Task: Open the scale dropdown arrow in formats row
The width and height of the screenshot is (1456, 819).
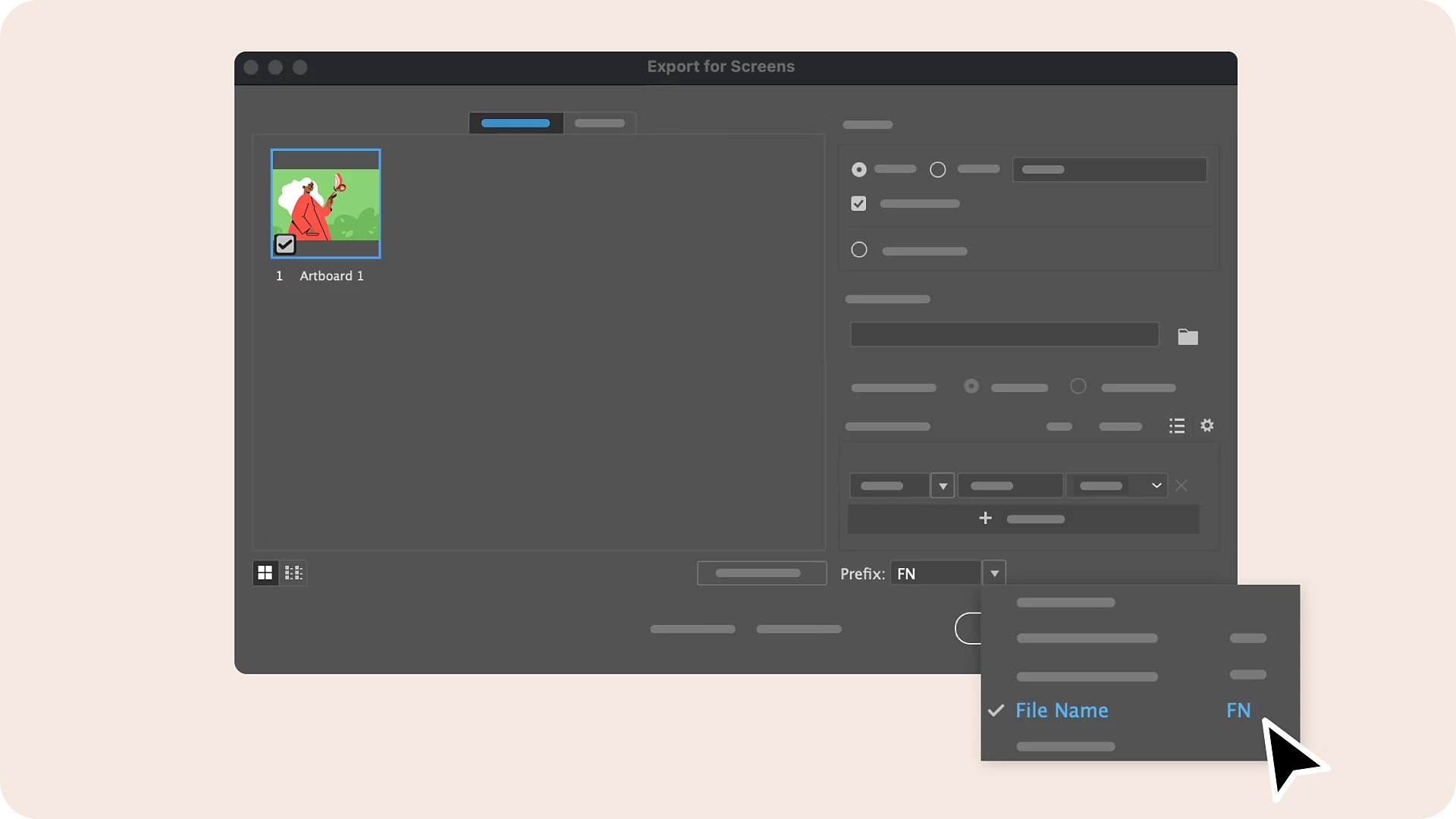Action: [943, 485]
